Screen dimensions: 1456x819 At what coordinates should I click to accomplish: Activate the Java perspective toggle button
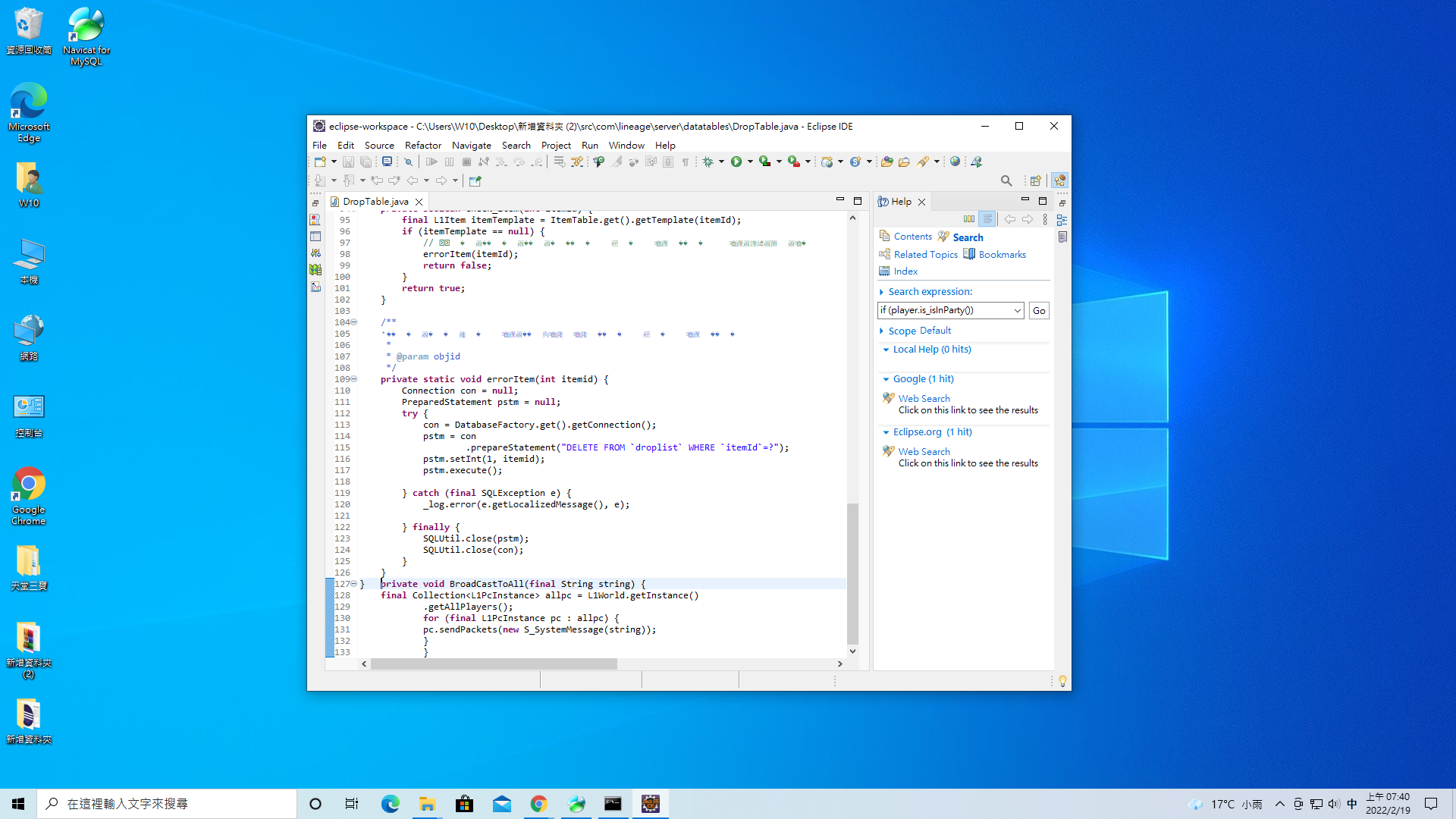coord(1059,180)
